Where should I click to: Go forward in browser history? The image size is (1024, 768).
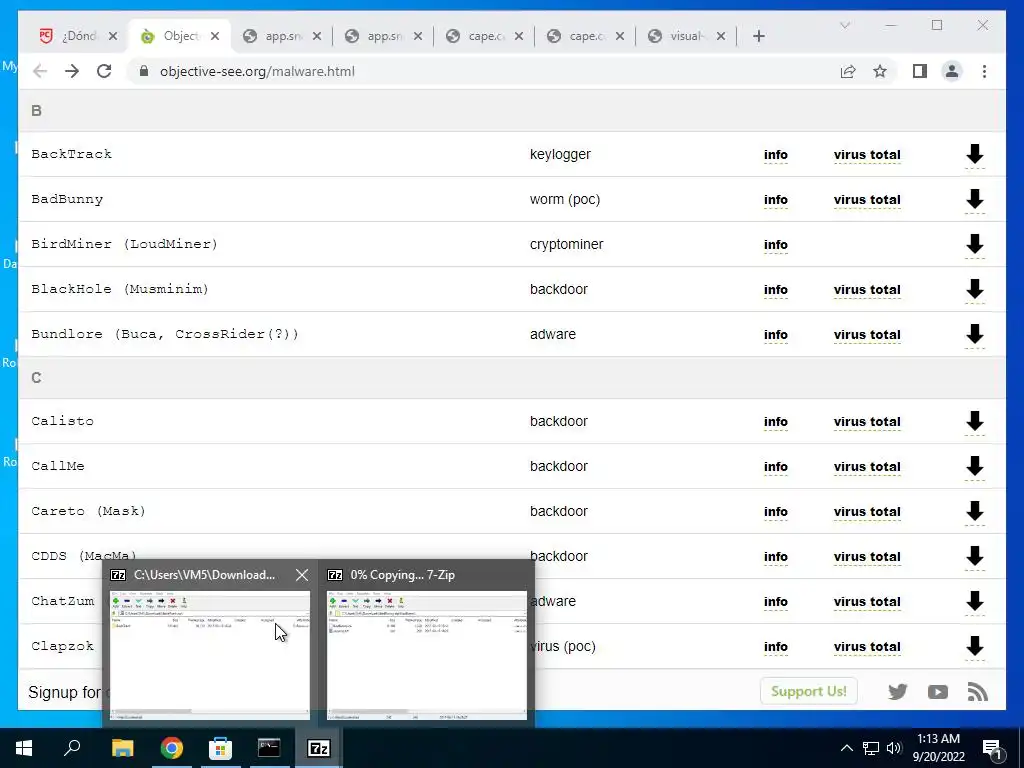(x=72, y=71)
